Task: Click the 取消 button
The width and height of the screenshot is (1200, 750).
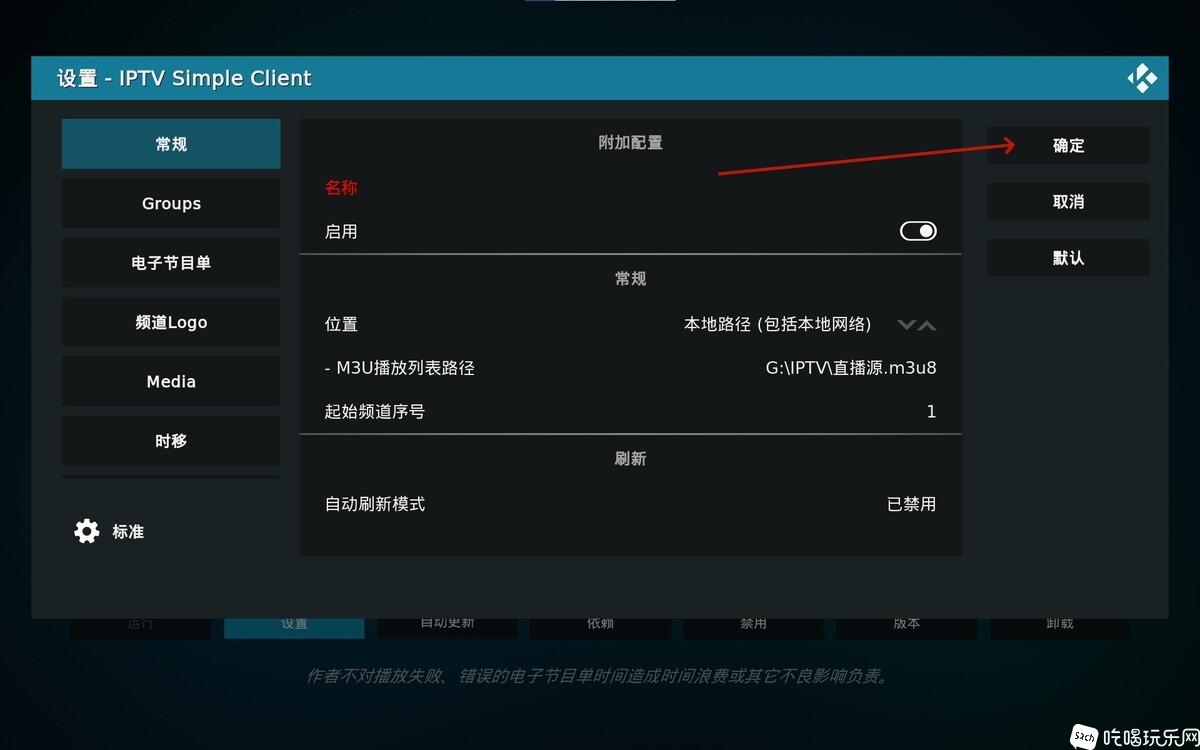Action: (1068, 201)
